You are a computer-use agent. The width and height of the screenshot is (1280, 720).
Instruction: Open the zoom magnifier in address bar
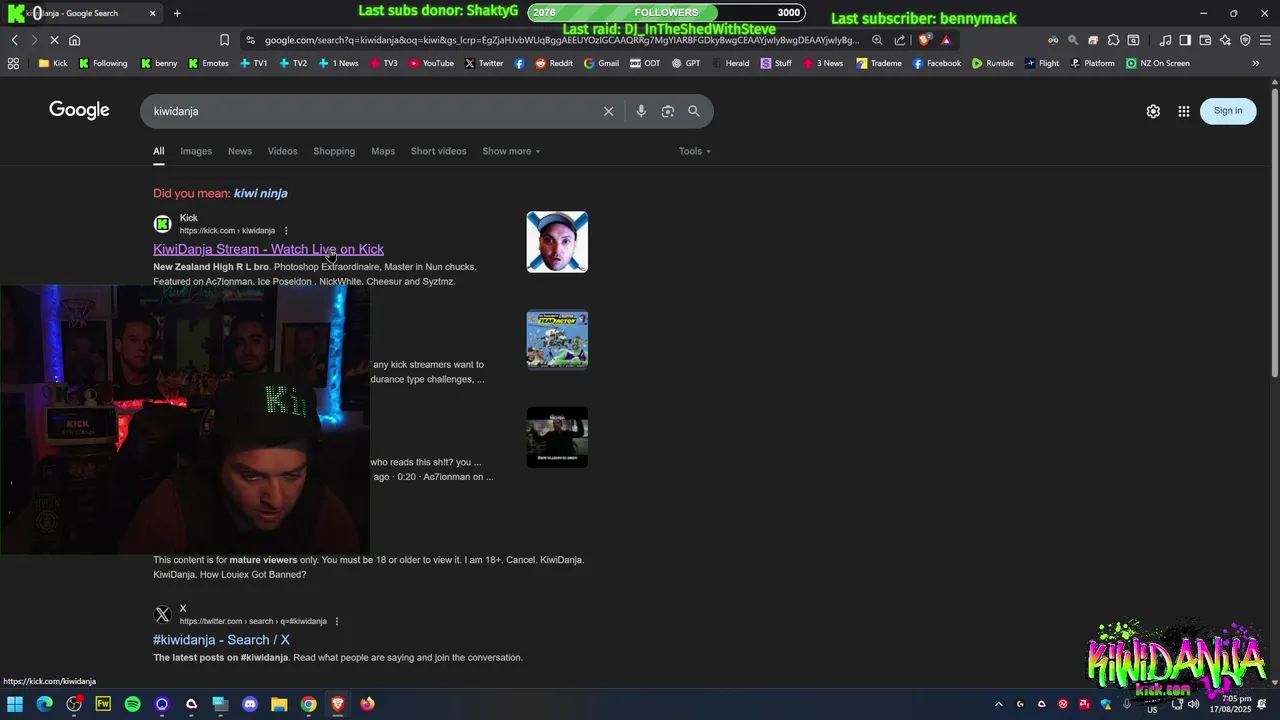click(x=877, y=40)
